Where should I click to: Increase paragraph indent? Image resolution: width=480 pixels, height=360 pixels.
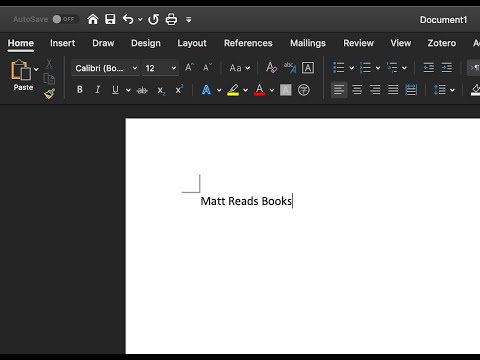(447, 68)
